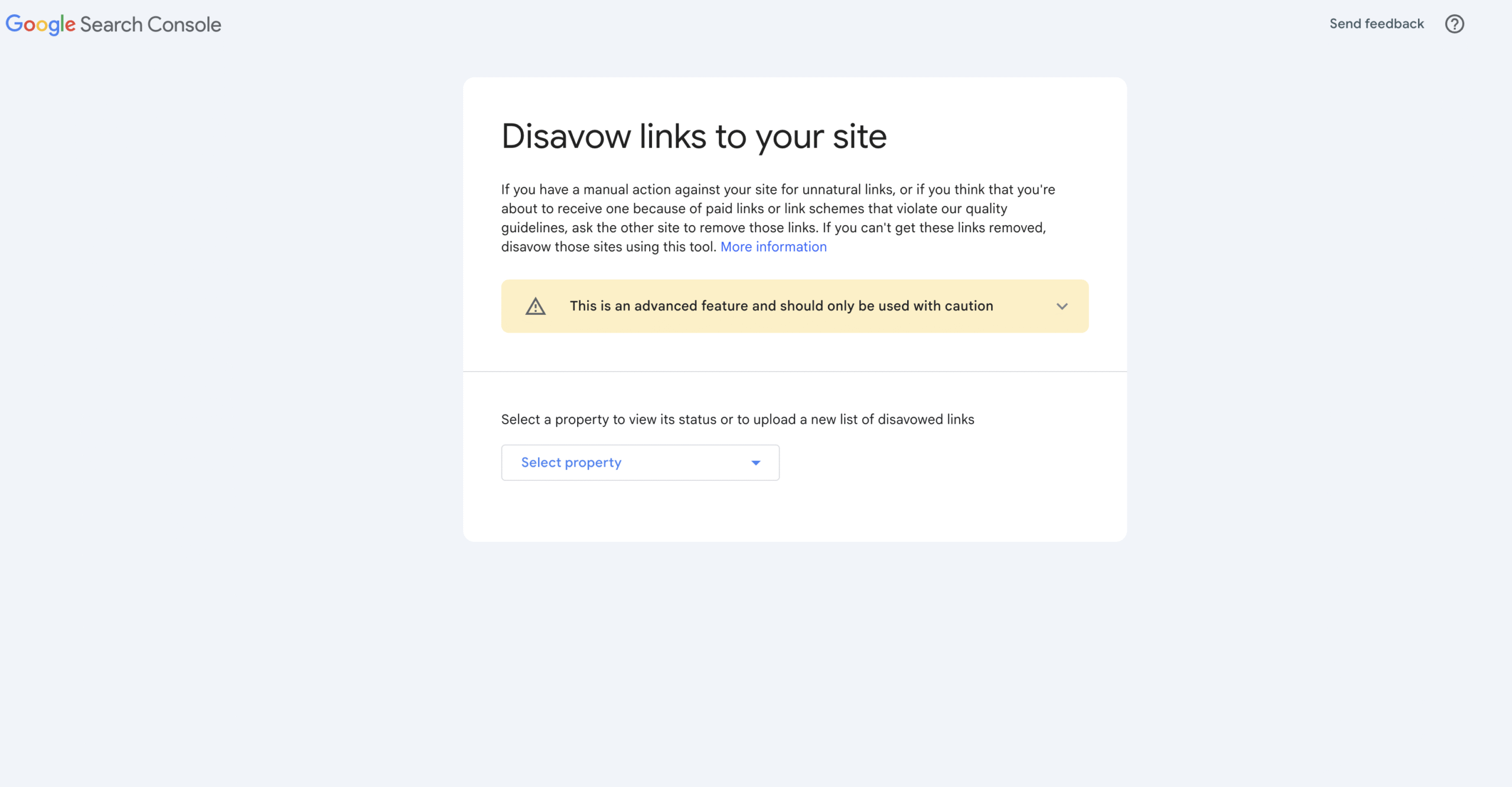
Task: Click the caution banner text
Action: click(781, 306)
